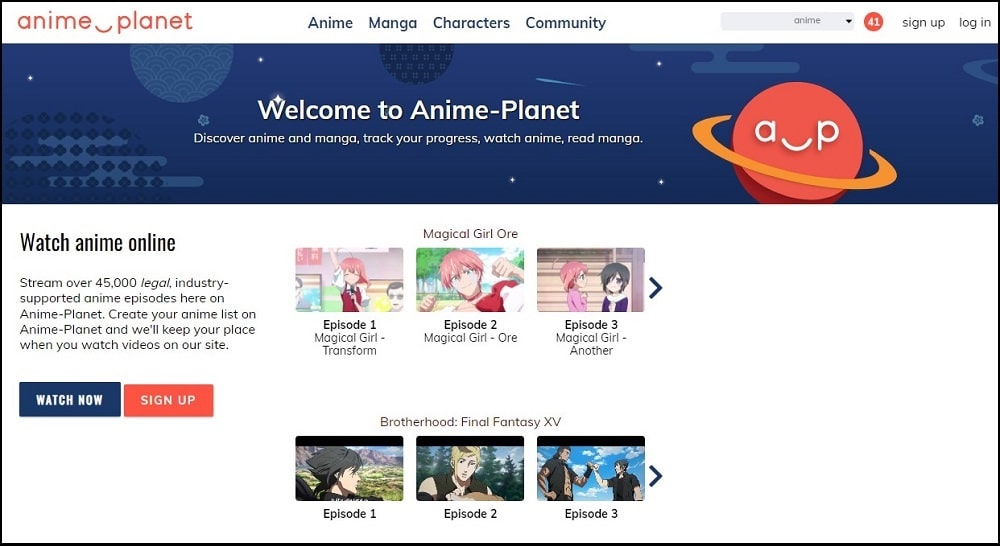Open the Brotherhood: Final Fantasy XV title
Viewport: 1000px width, 546px height.
[x=471, y=422]
